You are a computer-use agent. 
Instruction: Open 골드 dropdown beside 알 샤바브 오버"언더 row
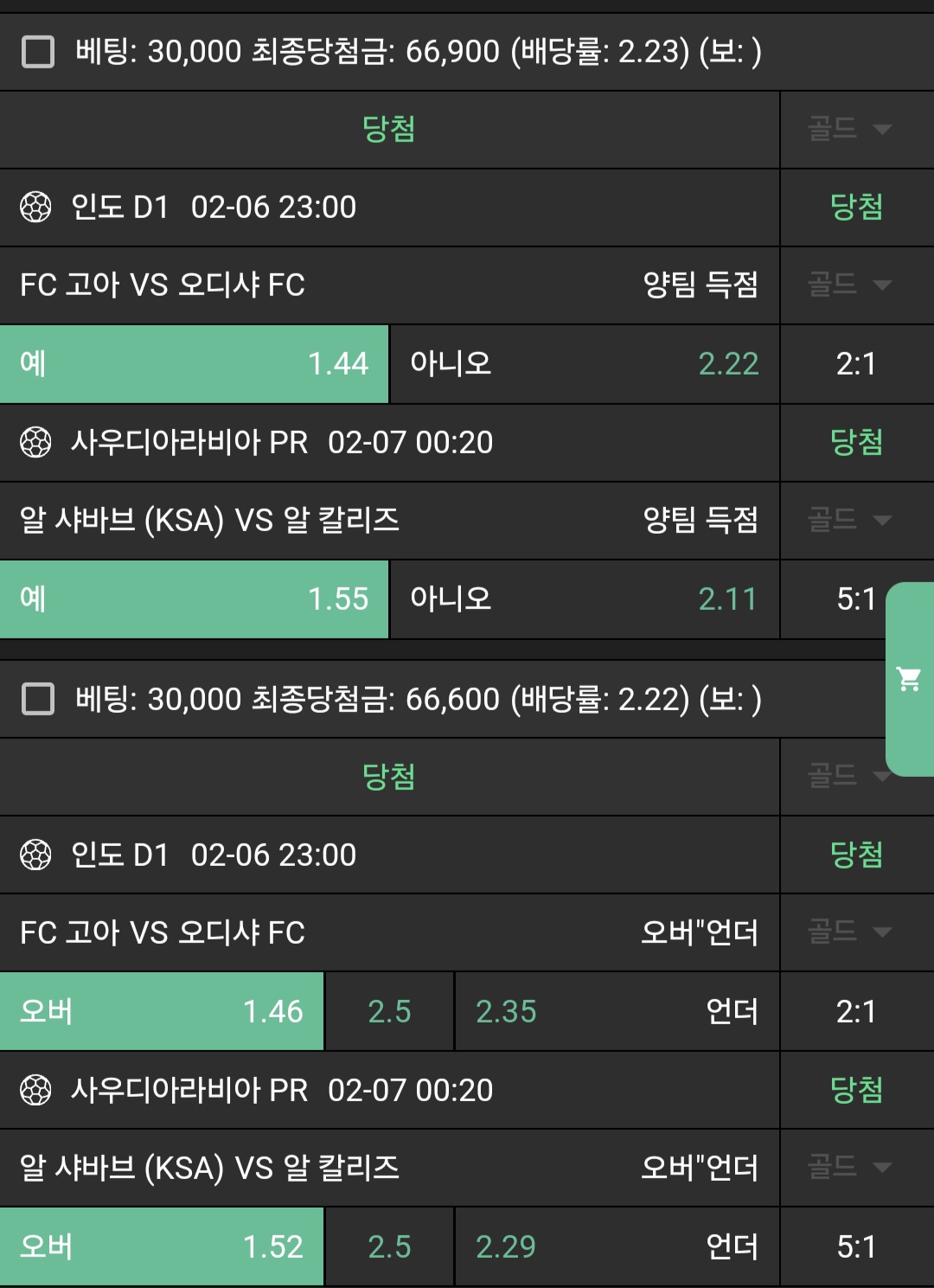848,1167
